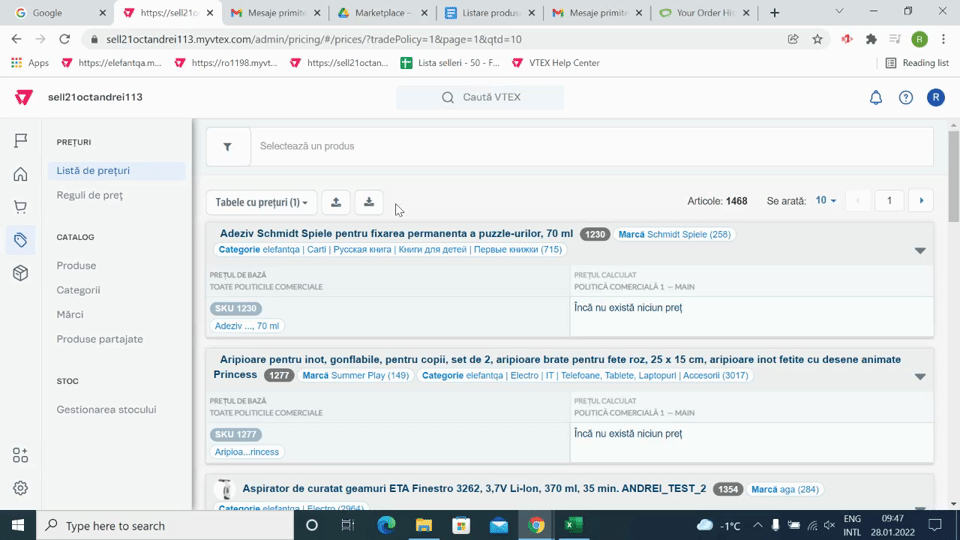Screen dimensions: 960x540
Task: Click the filter funnel icon
Action: (x=228, y=147)
